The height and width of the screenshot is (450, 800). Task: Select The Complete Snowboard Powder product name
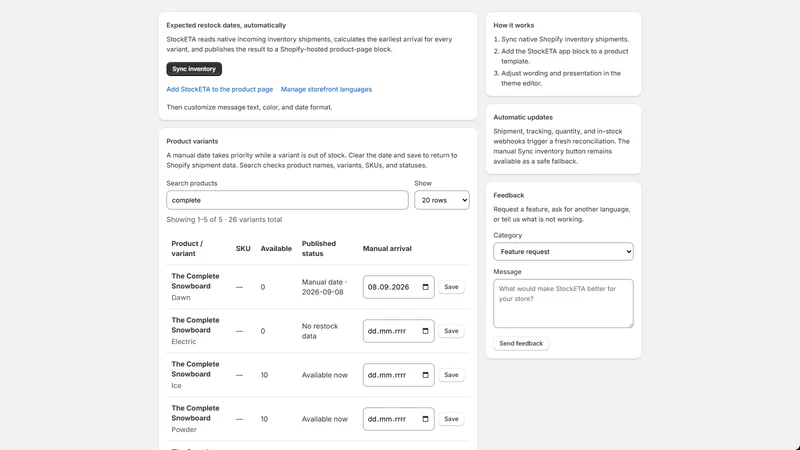(195, 413)
